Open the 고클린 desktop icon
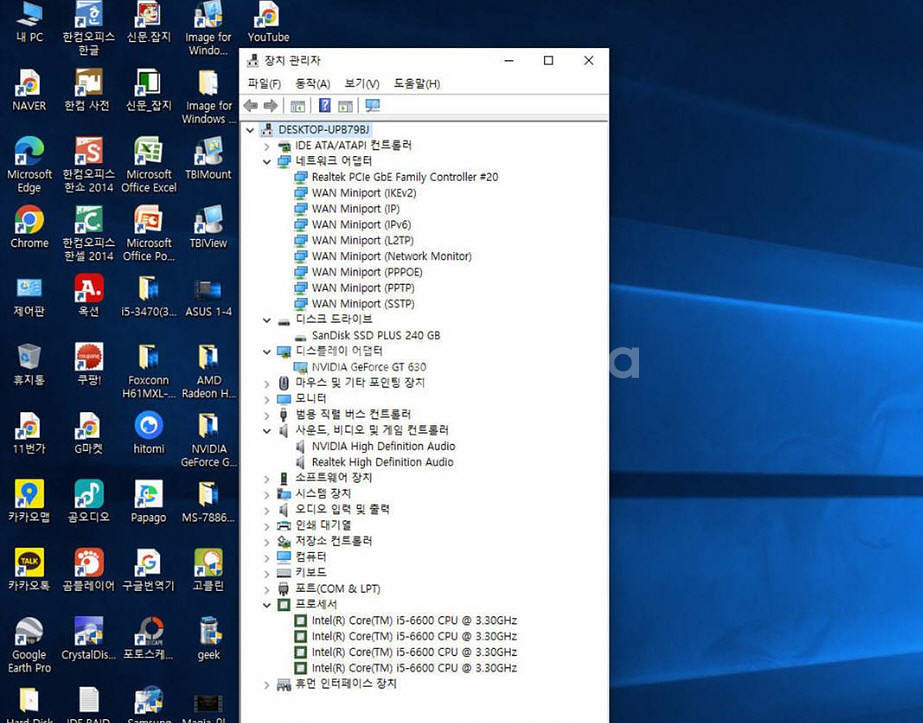Screen dimensions: 923x723 [x=208, y=570]
